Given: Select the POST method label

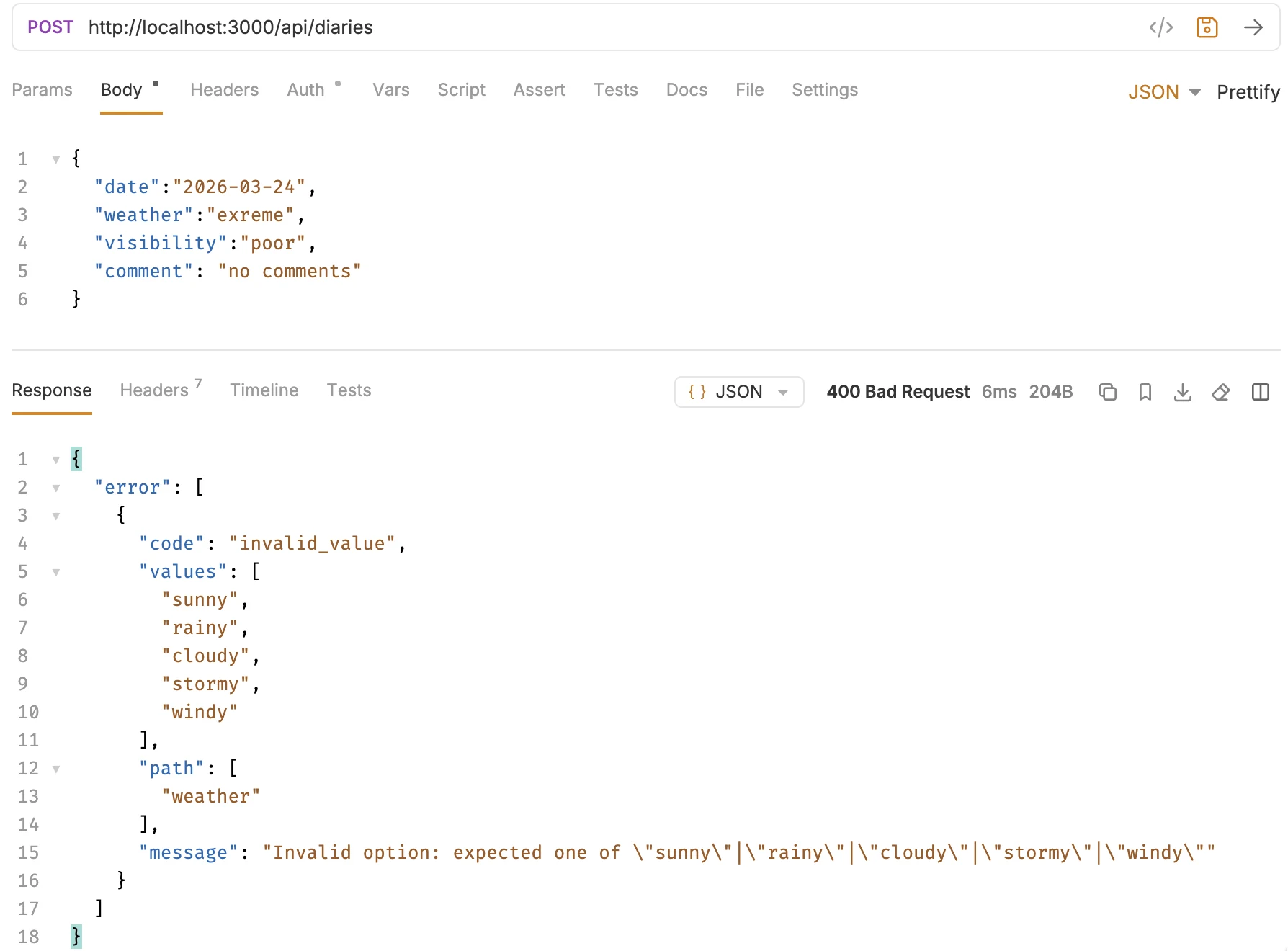Looking at the screenshot, I should [x=50, y=27].
